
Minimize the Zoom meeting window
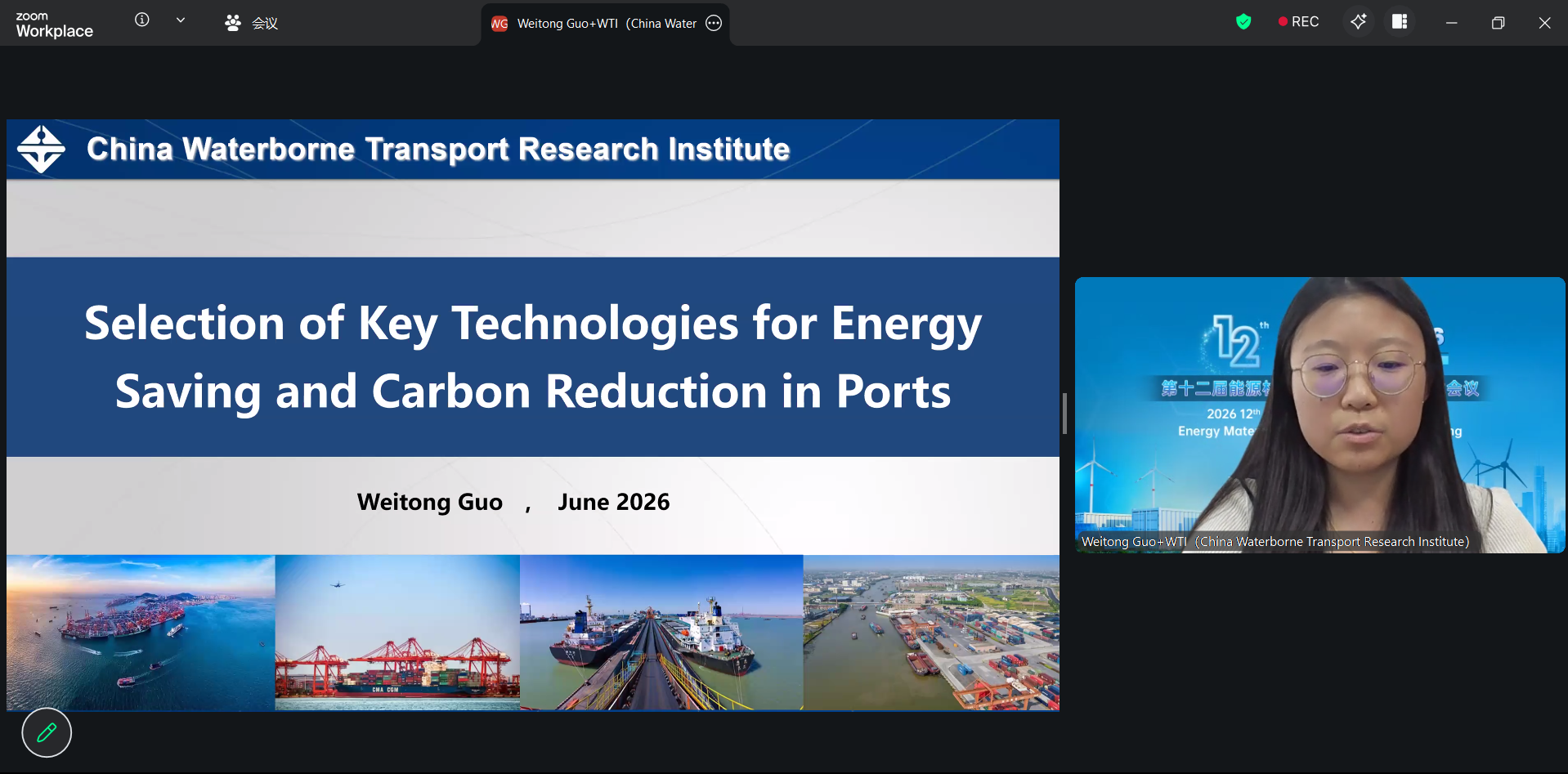click(1451, 23)
